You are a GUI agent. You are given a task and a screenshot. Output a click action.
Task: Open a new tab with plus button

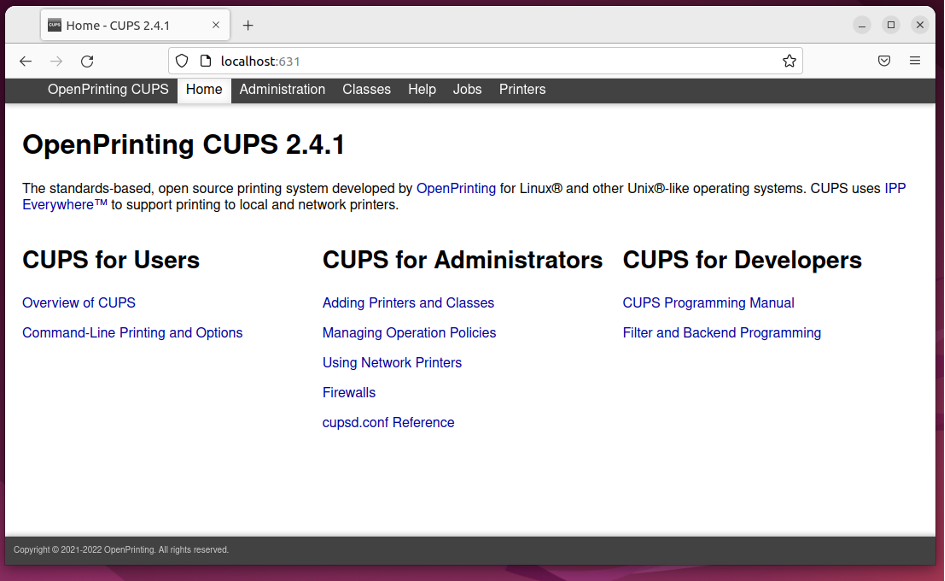248,25
